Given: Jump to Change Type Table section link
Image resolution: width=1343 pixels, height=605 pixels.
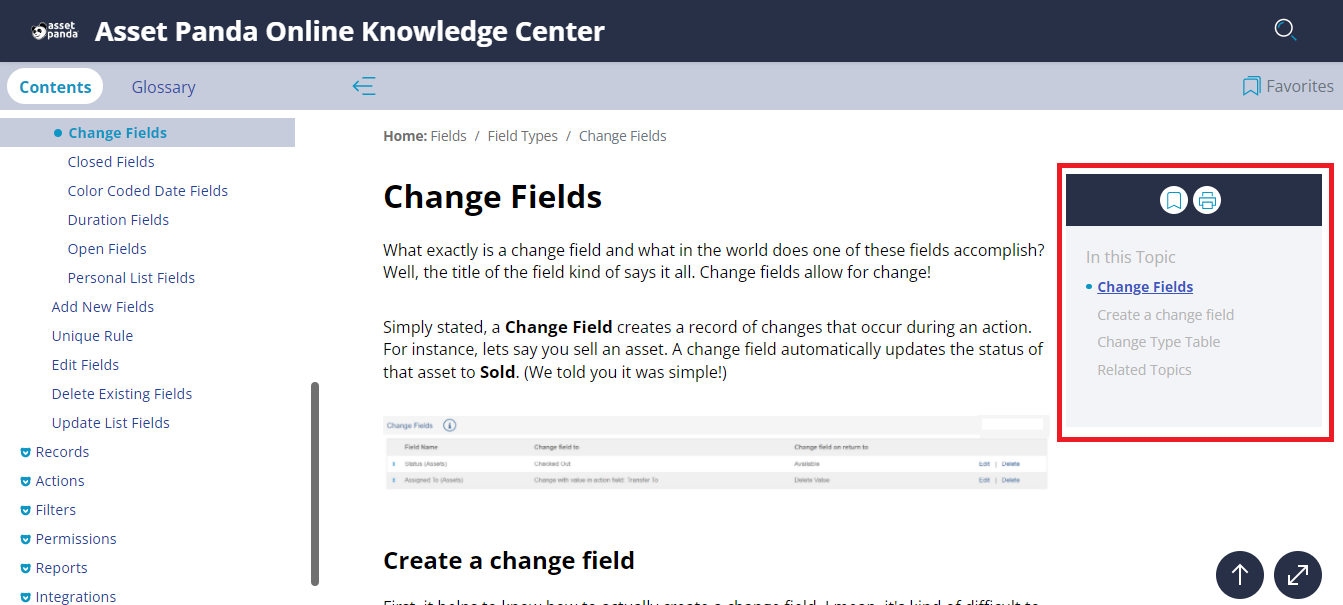Looking at the screenshot, I should [1159, 342].
